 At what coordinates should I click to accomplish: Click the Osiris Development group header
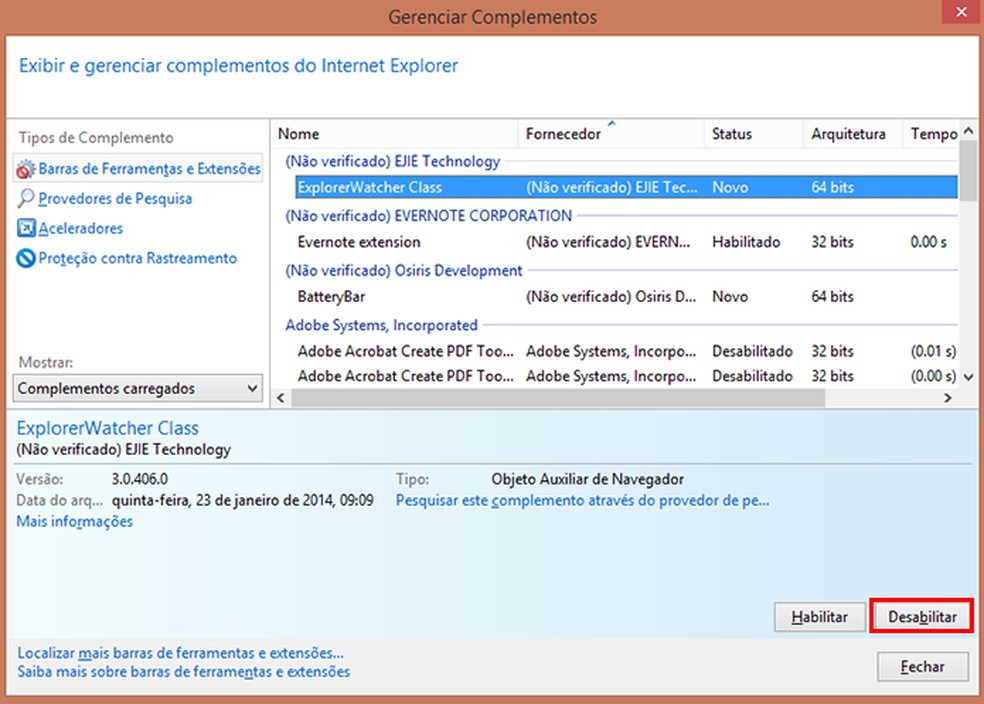coord(404,270)
